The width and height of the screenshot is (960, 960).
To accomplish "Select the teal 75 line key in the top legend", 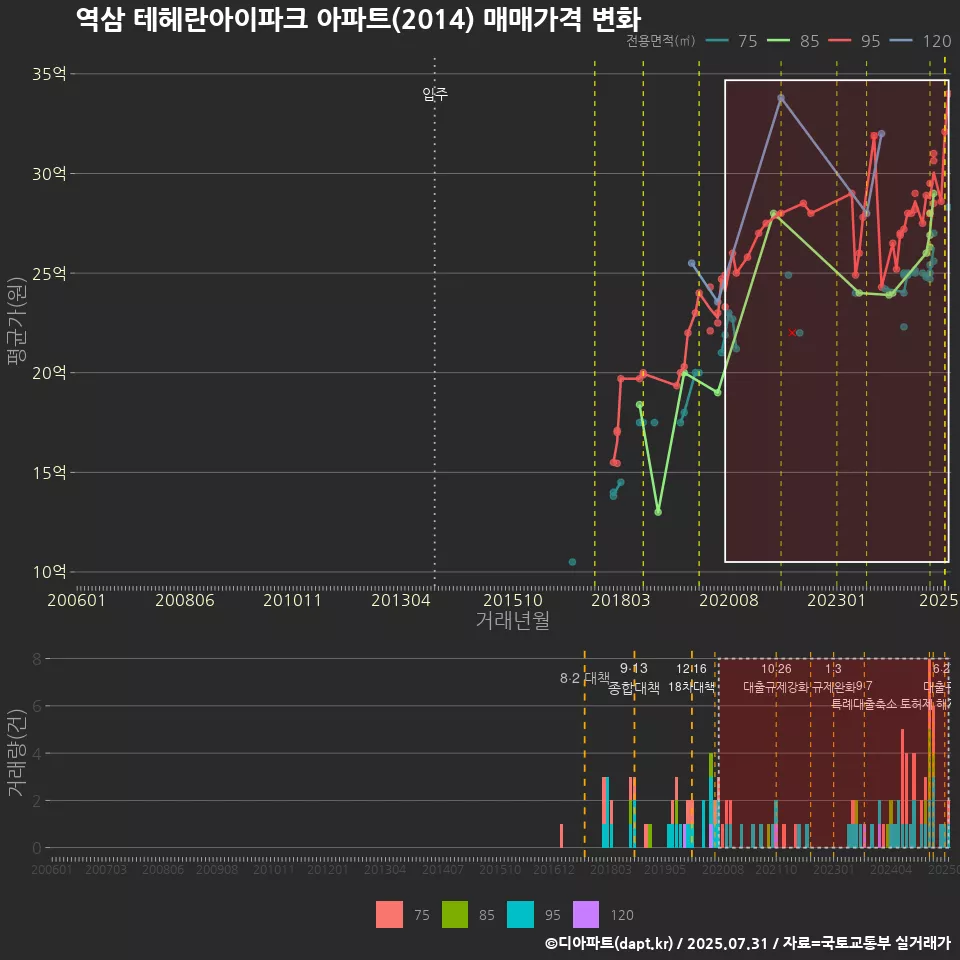I will coord(717,41).
